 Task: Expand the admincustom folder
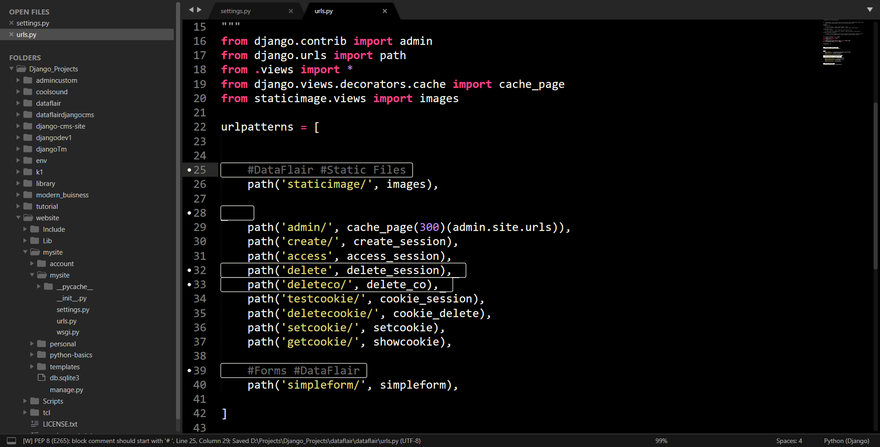[18, 80]
